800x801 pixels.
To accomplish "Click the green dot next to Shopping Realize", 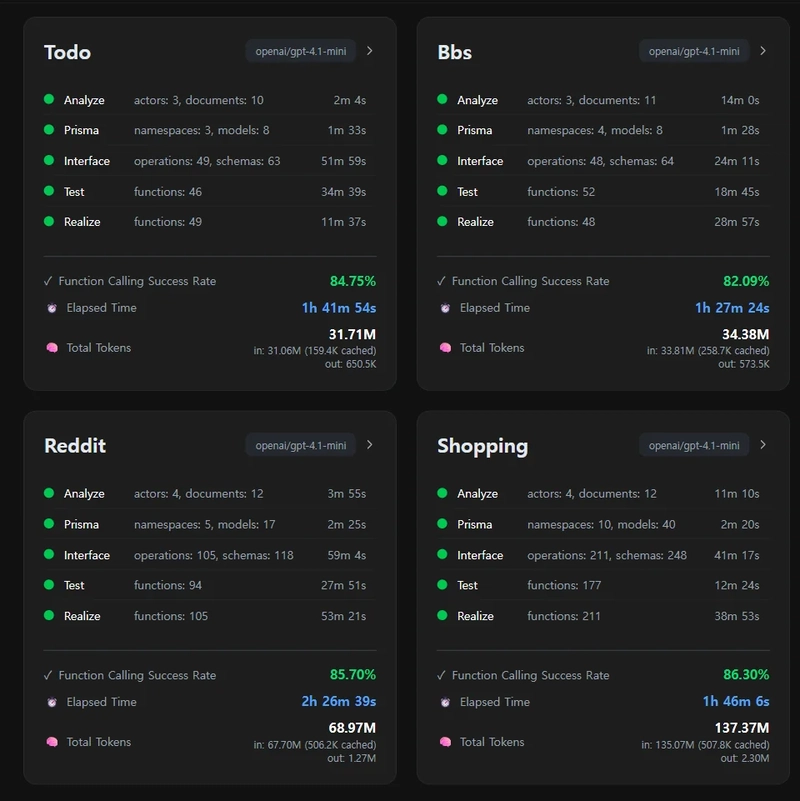I will [442, 616].
